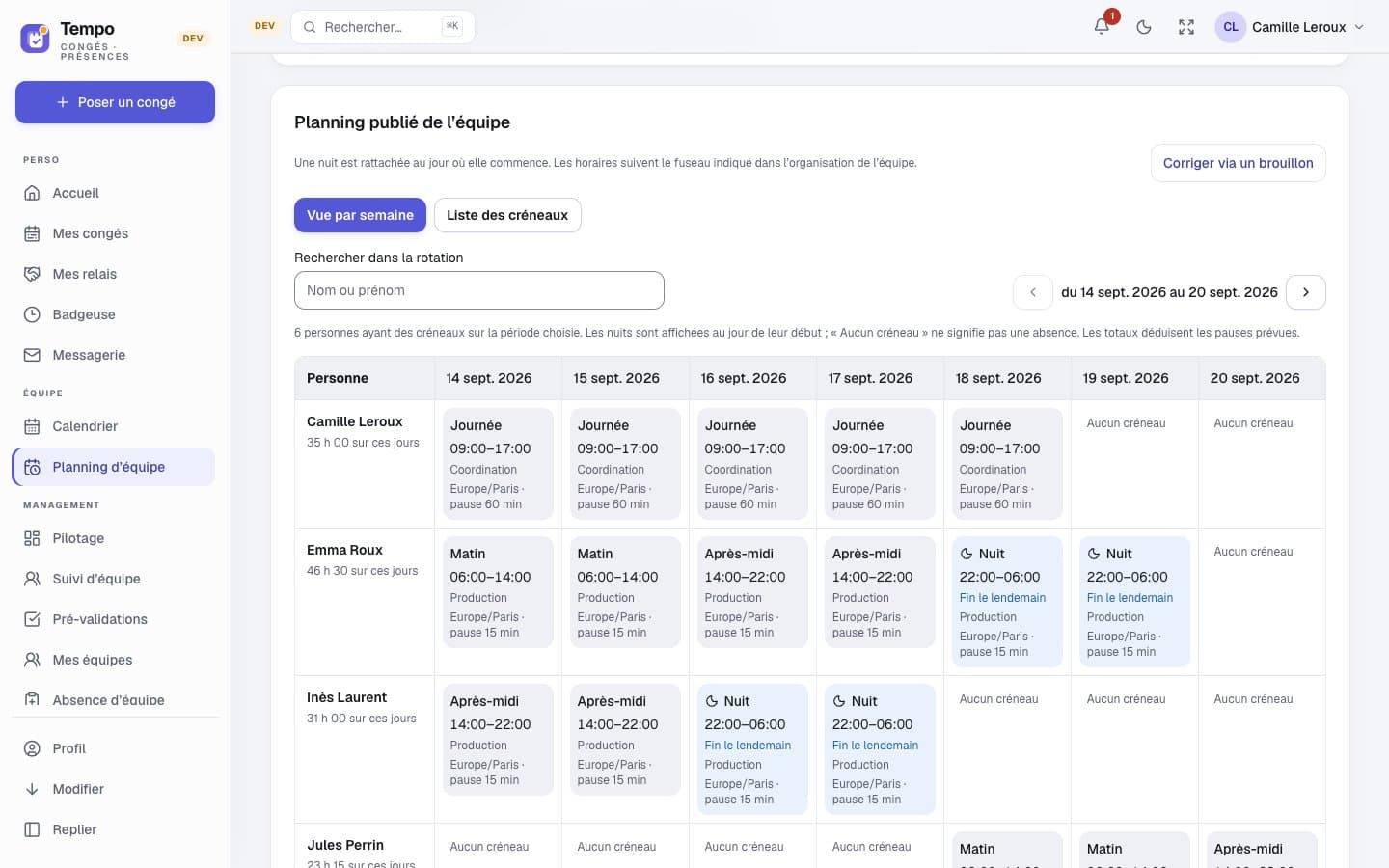Click the Tempo logo icon

pos(36,39)
